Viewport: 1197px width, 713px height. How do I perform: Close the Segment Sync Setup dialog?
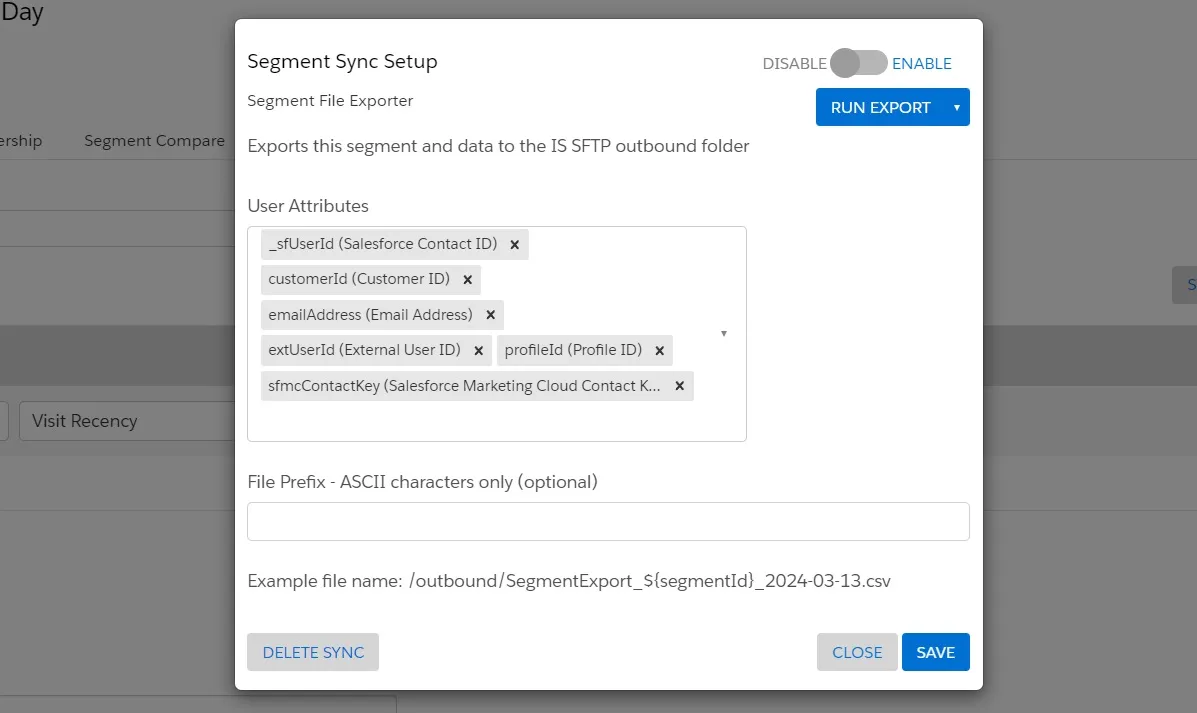[x=857, y=652]
